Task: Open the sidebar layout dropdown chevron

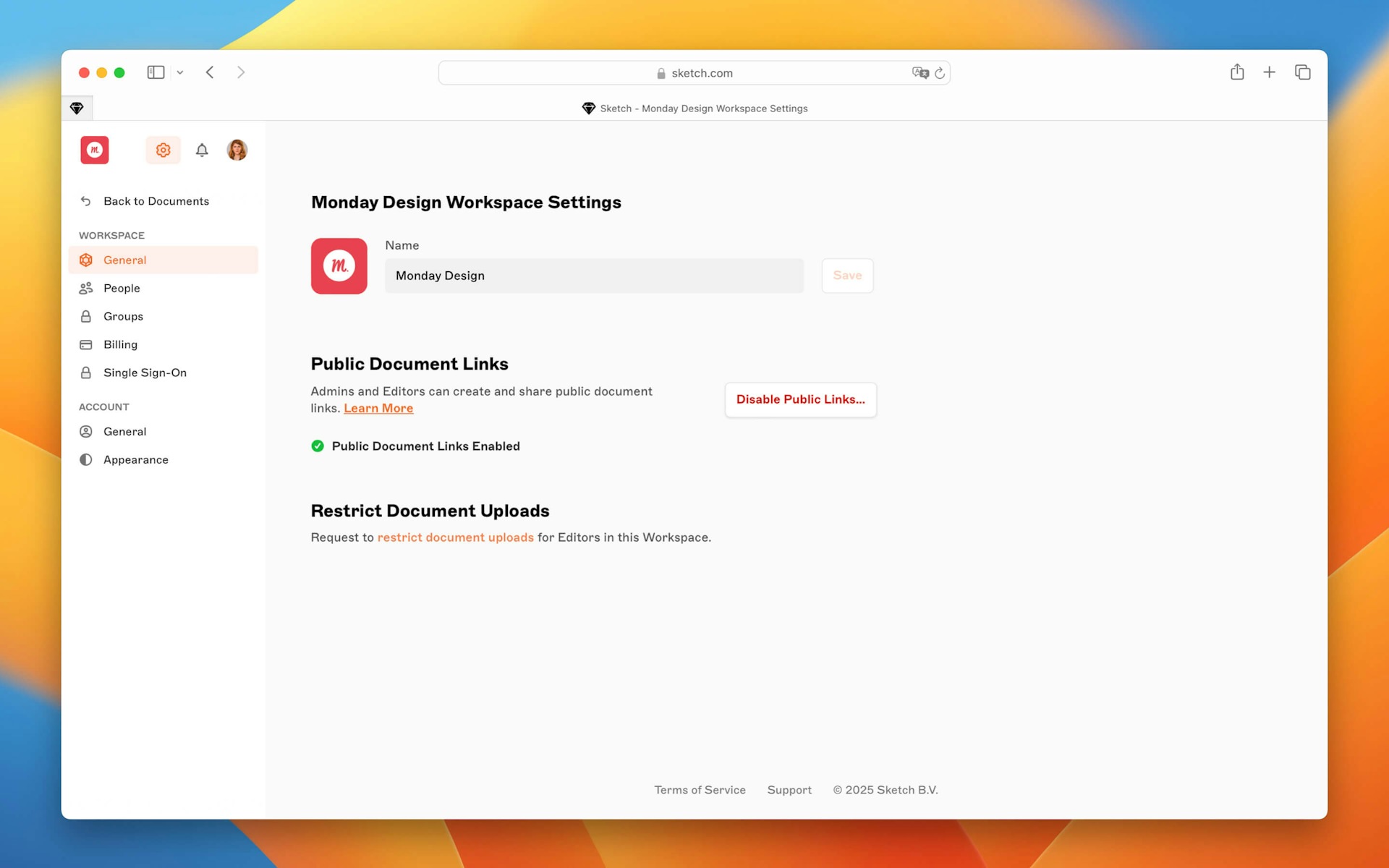Action: (180, 72)
